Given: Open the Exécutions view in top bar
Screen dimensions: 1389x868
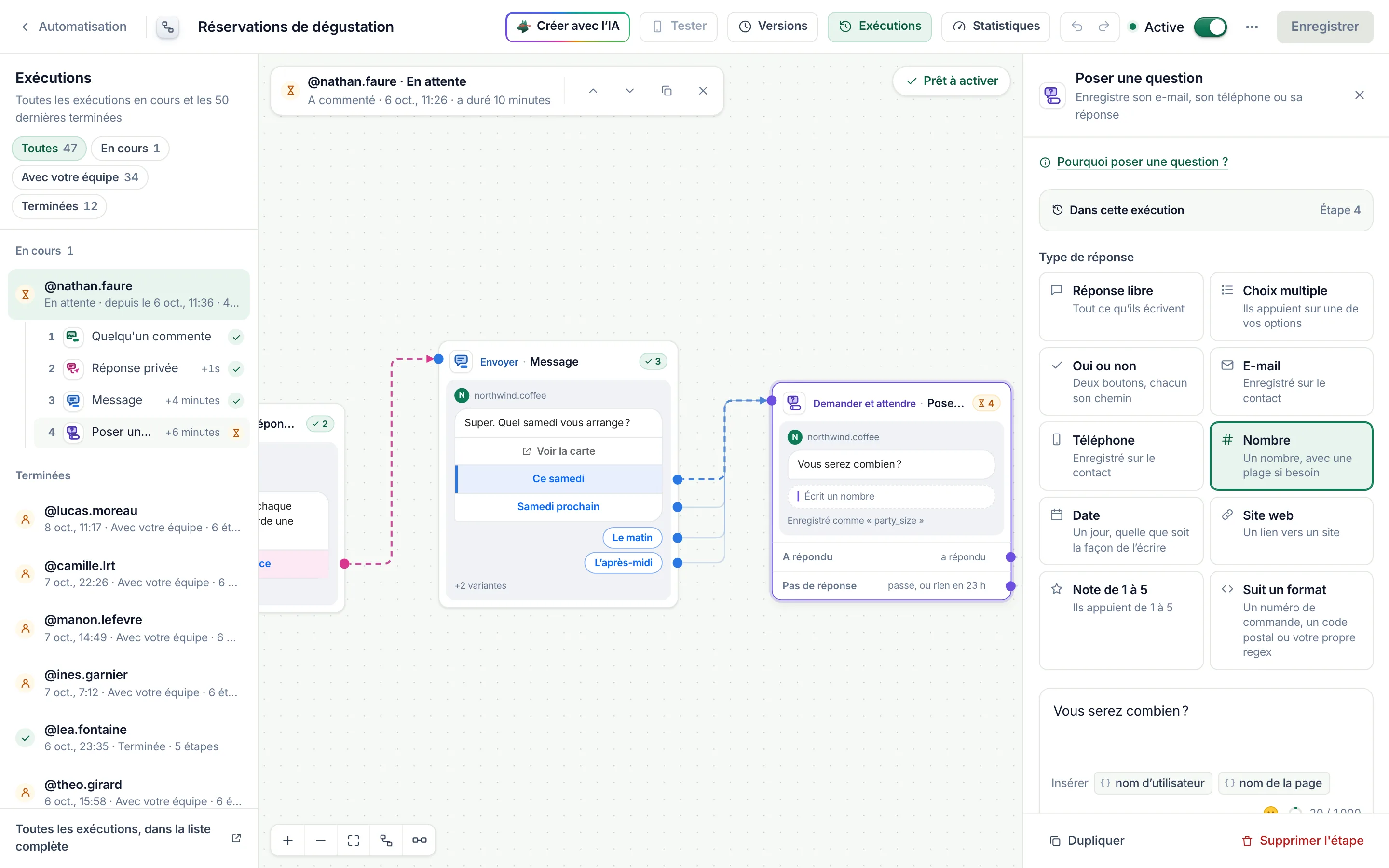Looking at the screenshot, I should click(879, 27).
